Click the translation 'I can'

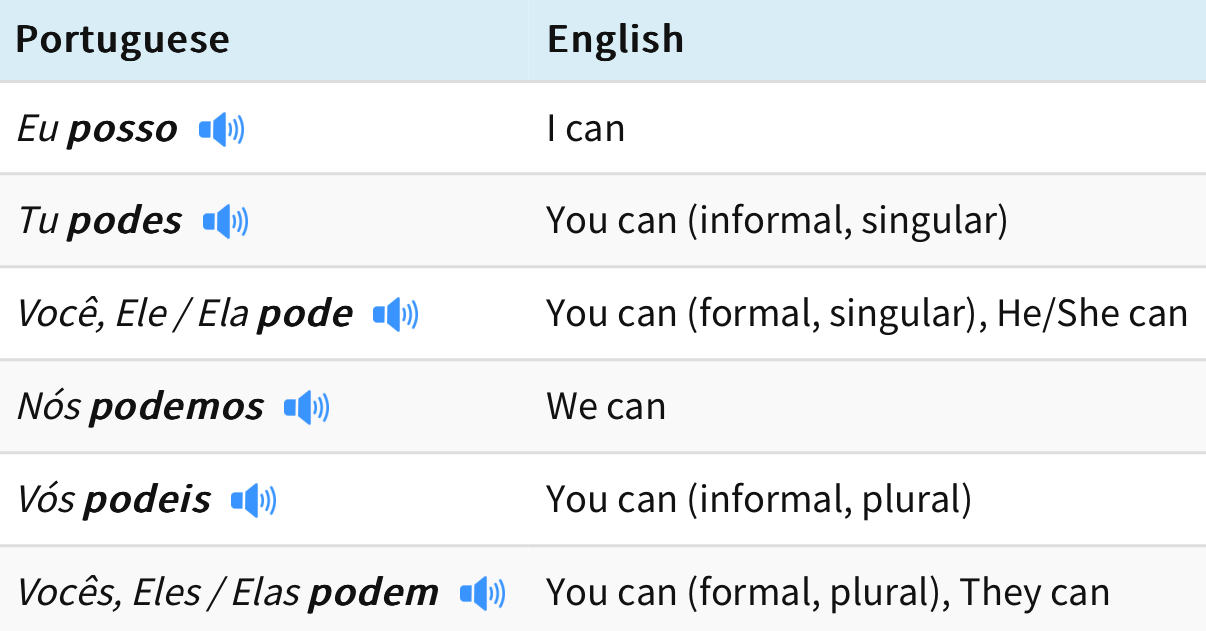(586, 129)
